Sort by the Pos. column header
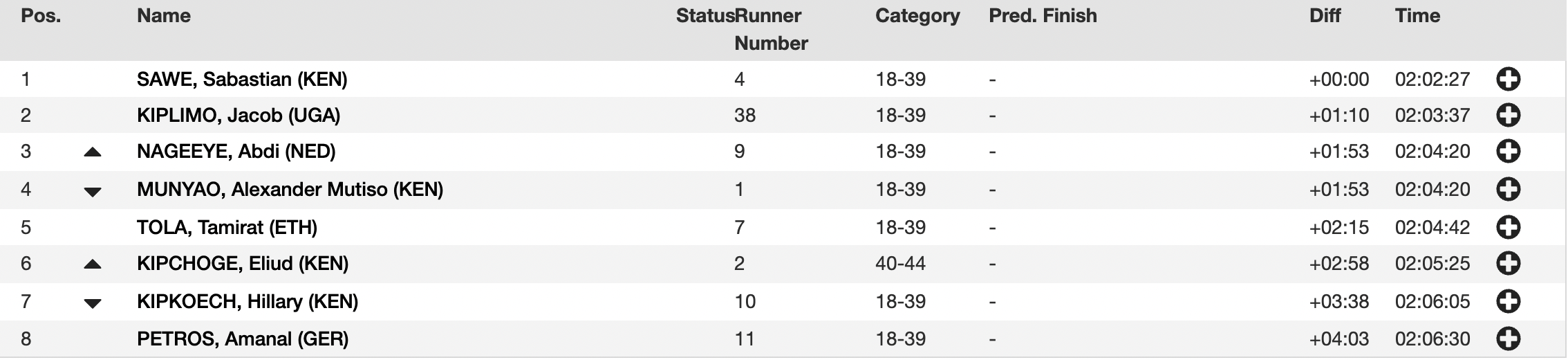Viewport: 1568px width, 360px height. (x=41, y=16)
